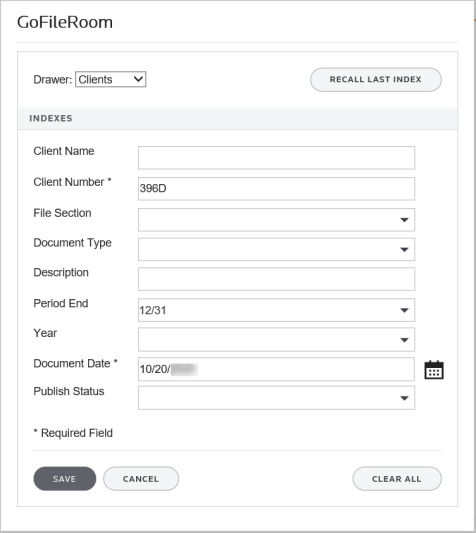The height and width of the screenshot is (533, 476).
Task: Focus the Client Name text field
Action: click(276, 158)
